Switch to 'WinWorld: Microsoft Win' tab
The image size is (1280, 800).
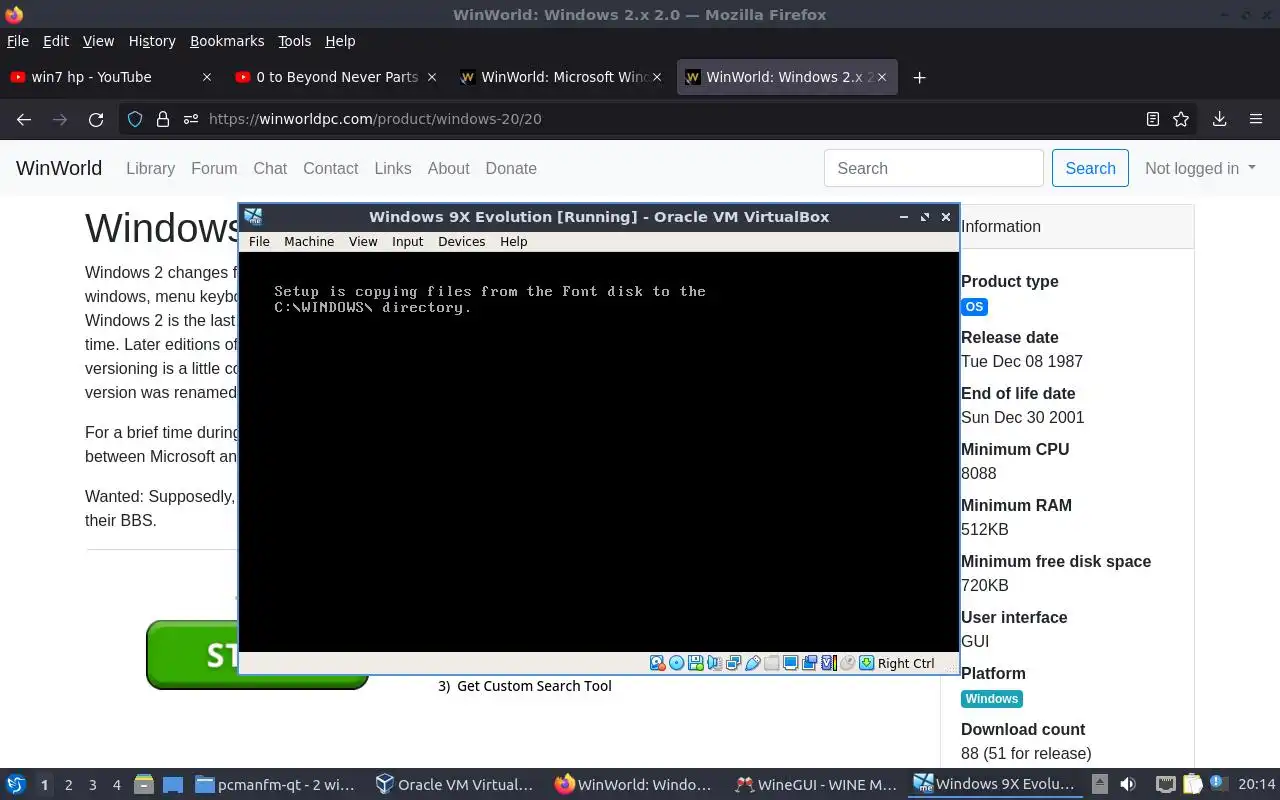[562, 77]
